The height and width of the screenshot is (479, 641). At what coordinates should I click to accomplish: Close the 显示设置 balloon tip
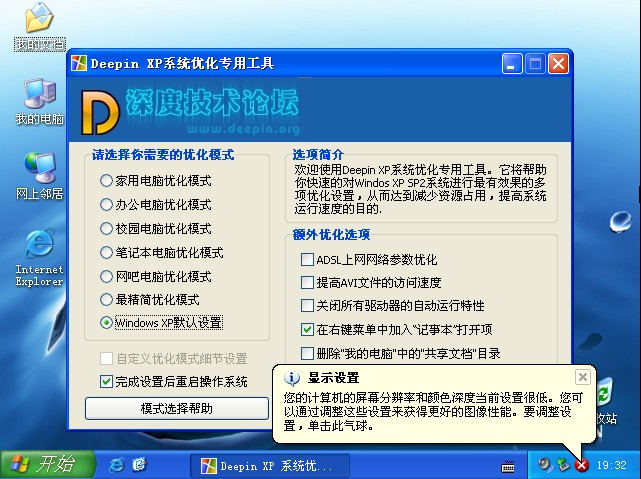coord(583,377)
